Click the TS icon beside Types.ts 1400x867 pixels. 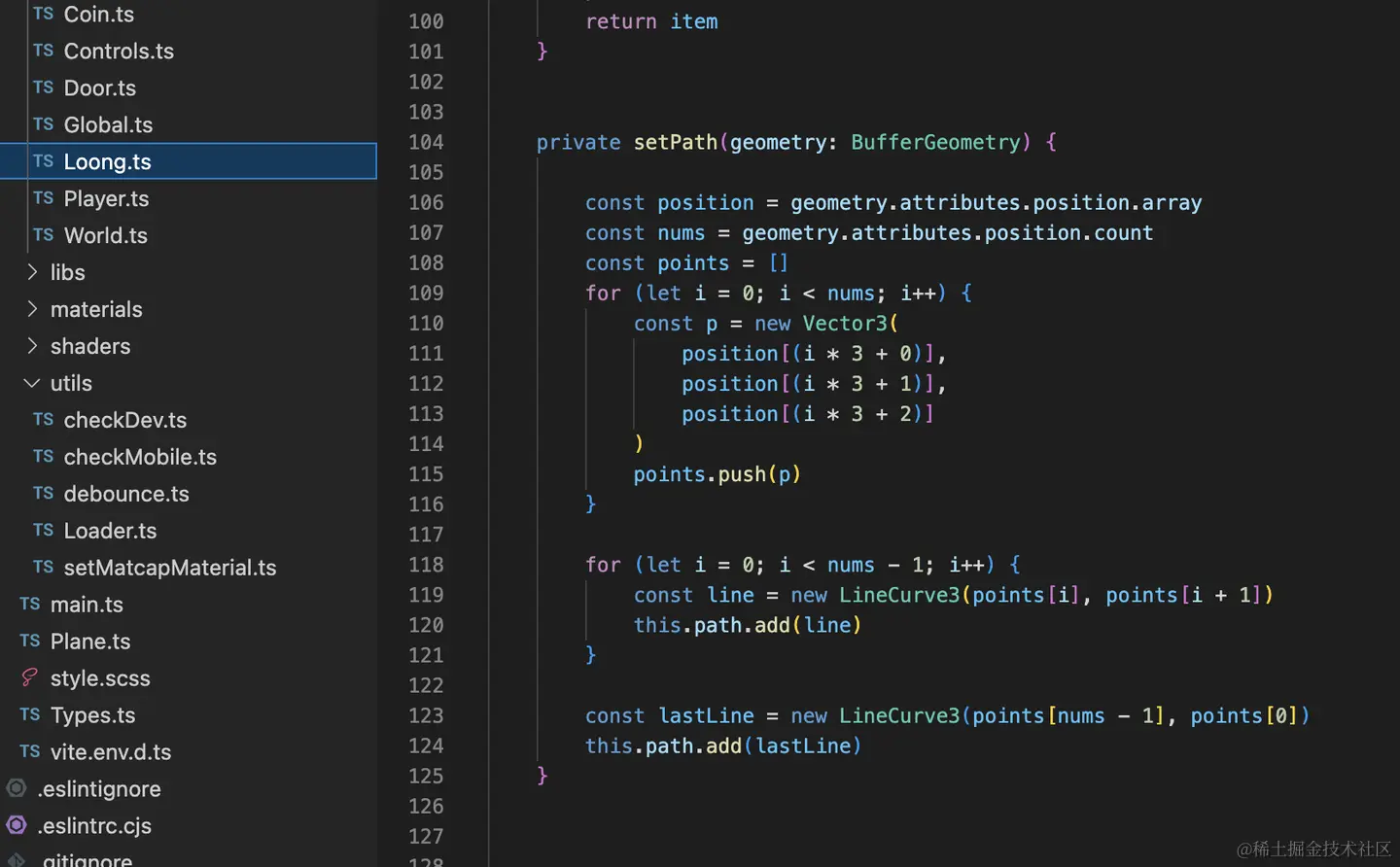(x=29, y=715)
